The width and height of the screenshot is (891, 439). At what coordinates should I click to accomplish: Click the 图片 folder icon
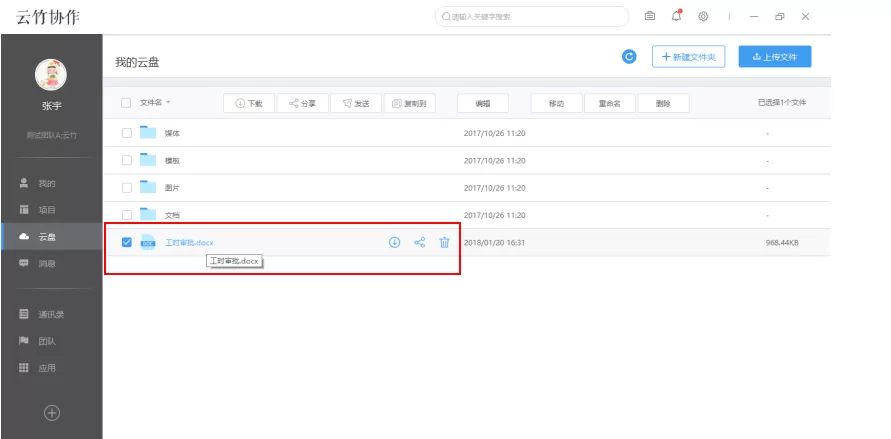(x=148, y=187)
